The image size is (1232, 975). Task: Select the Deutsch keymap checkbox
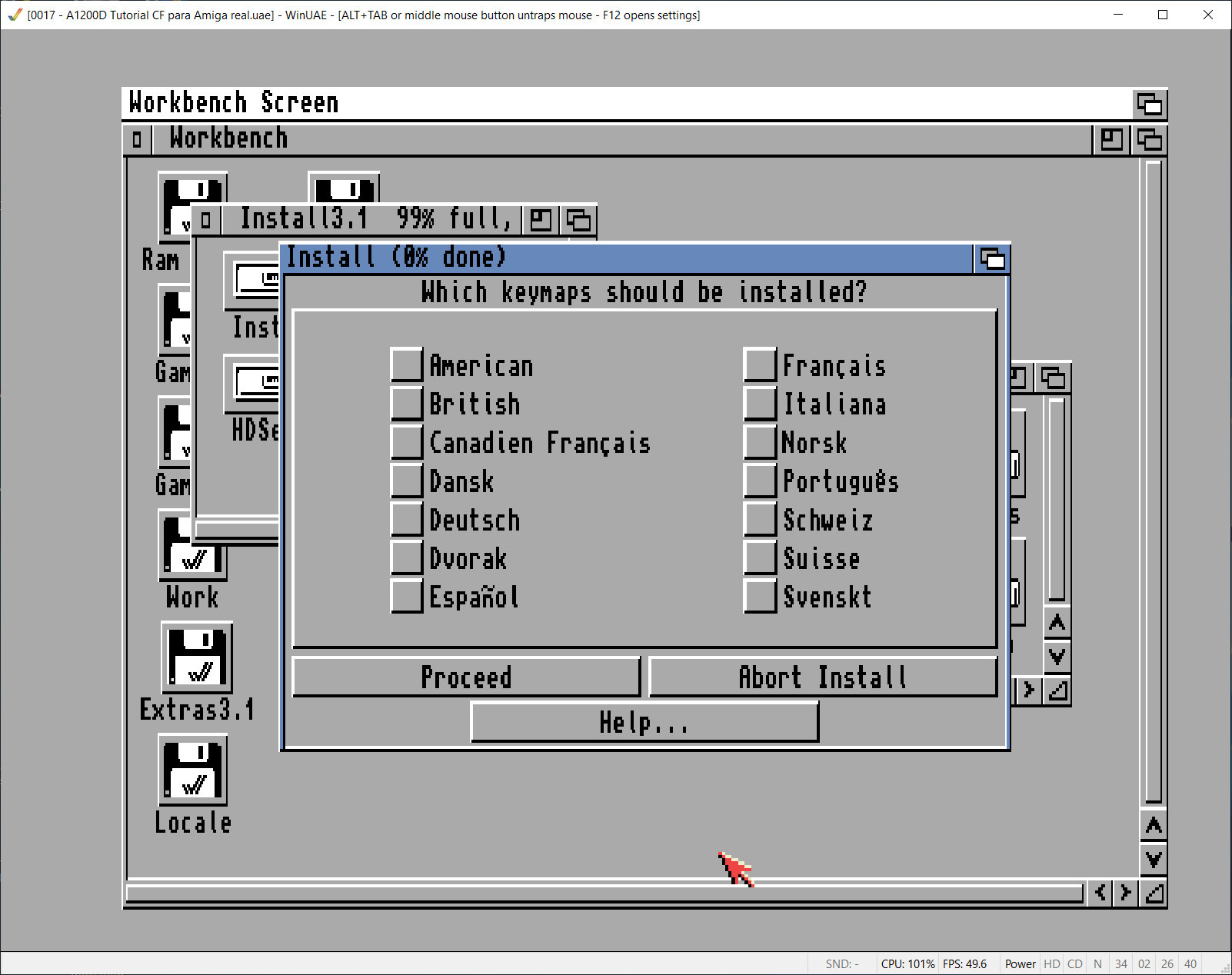407,518
